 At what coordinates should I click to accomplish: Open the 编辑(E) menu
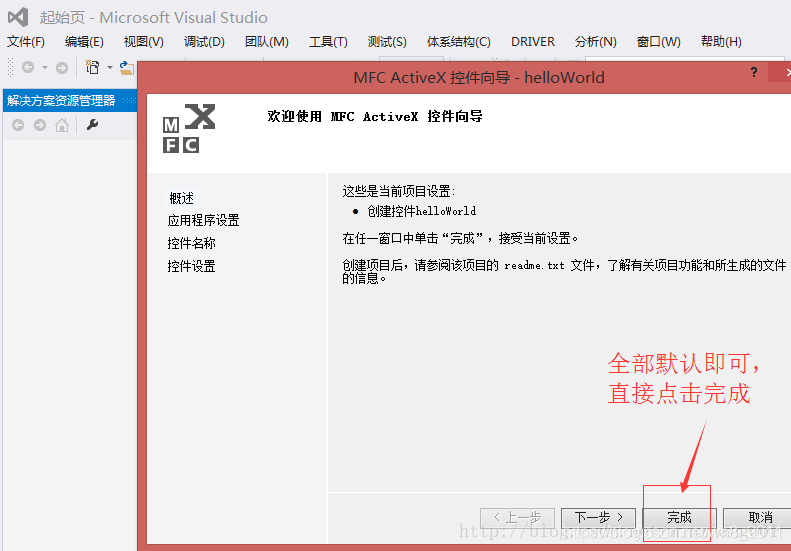[x=84, y=42]
